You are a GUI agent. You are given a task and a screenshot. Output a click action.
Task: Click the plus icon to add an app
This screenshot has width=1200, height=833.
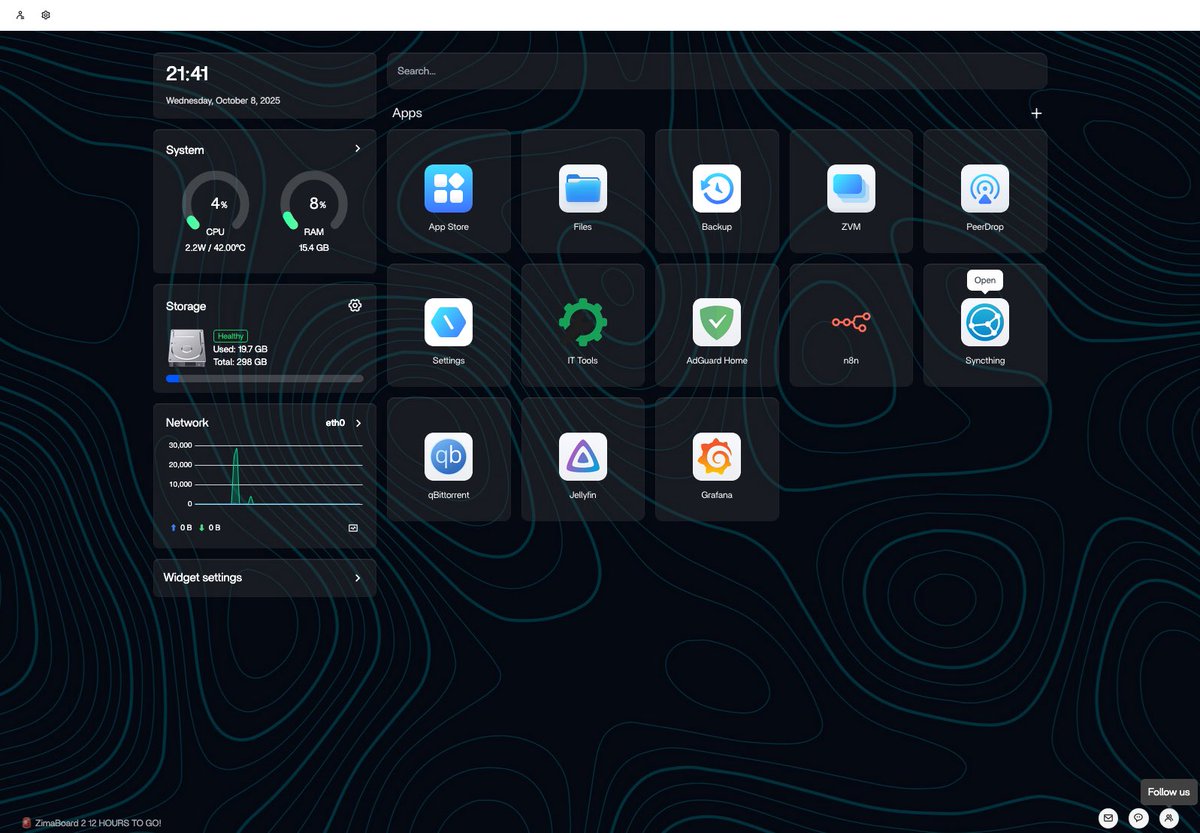tap(1036, 114)
